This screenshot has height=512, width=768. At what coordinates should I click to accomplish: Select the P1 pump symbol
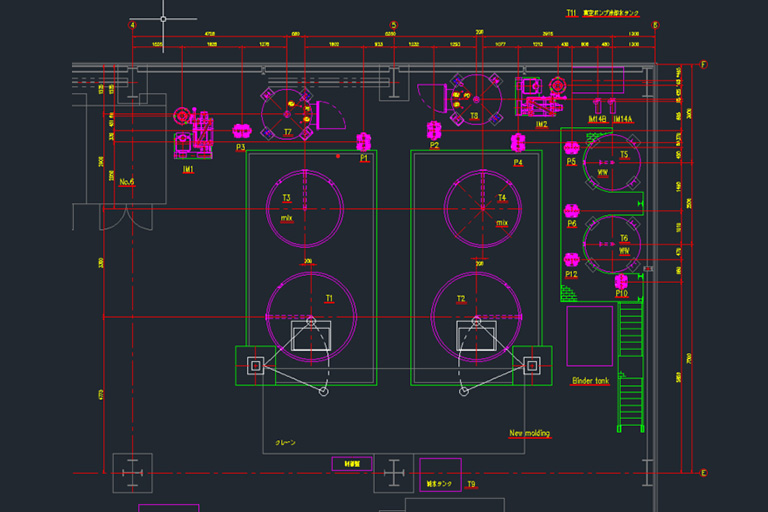coord(364,141)
